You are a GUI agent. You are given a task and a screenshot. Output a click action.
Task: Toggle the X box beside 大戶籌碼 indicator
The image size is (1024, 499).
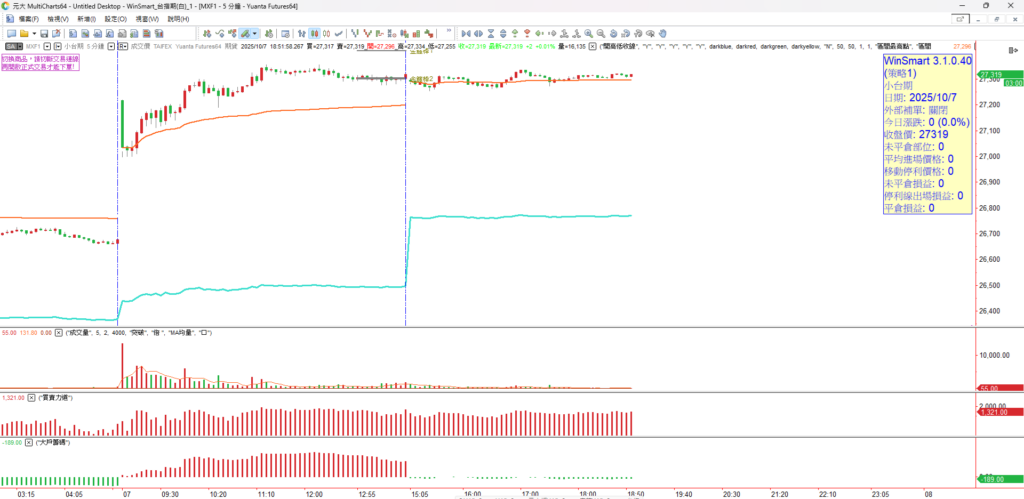click(x=30, y=441)
